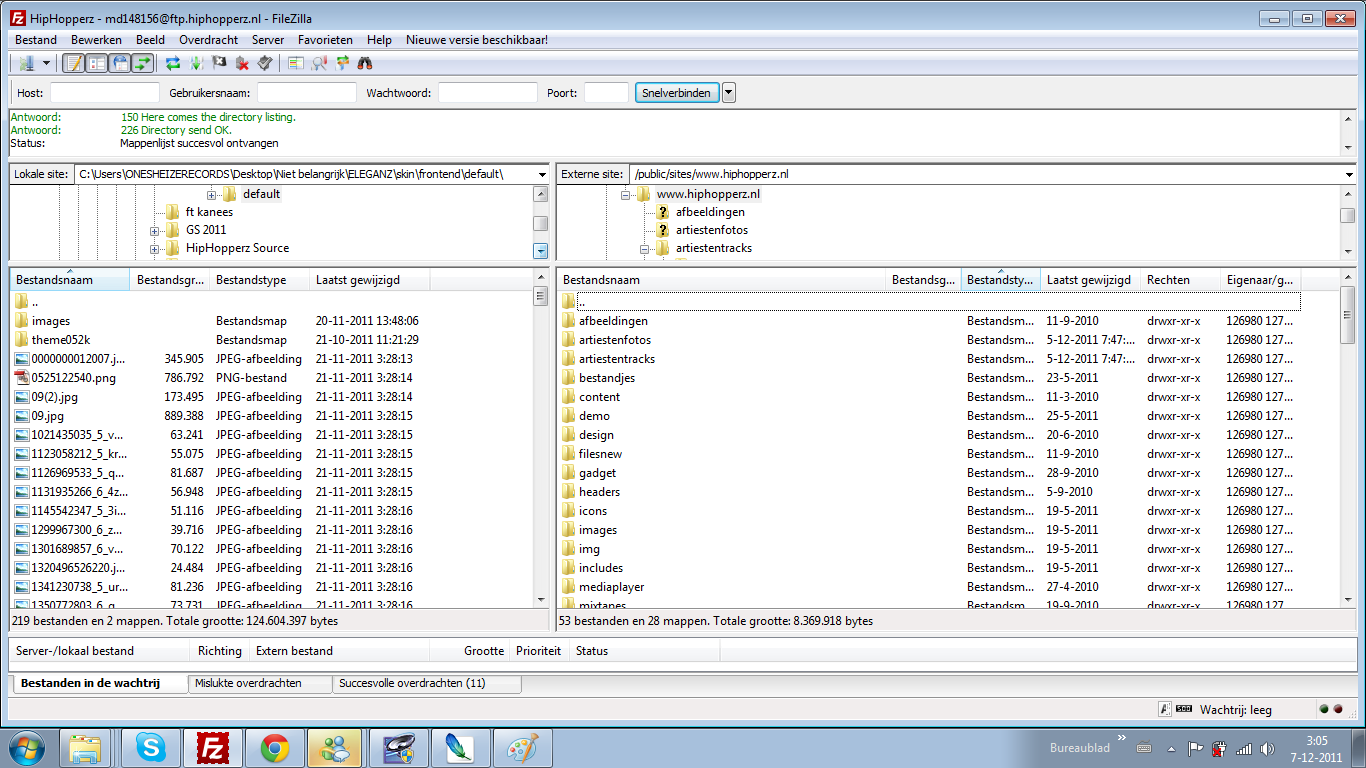Screen dimensions: 1366x768
Task: Sort local files by Laatst gewijzigd column
Action: click(369, 280)
